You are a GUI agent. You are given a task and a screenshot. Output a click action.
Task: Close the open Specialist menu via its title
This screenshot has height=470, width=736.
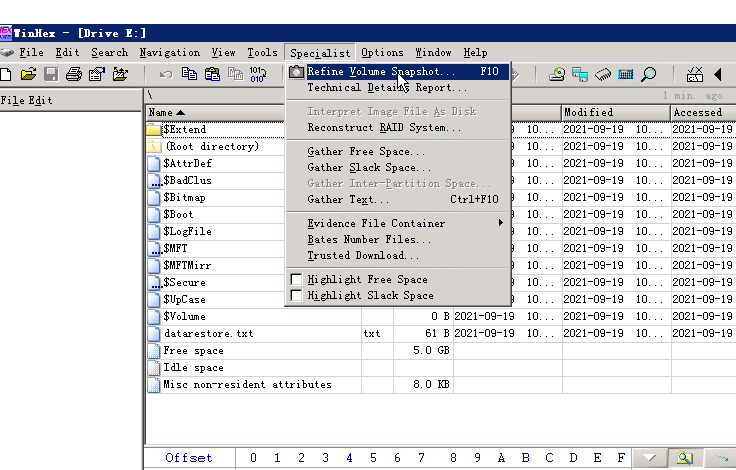coord(320,53)
